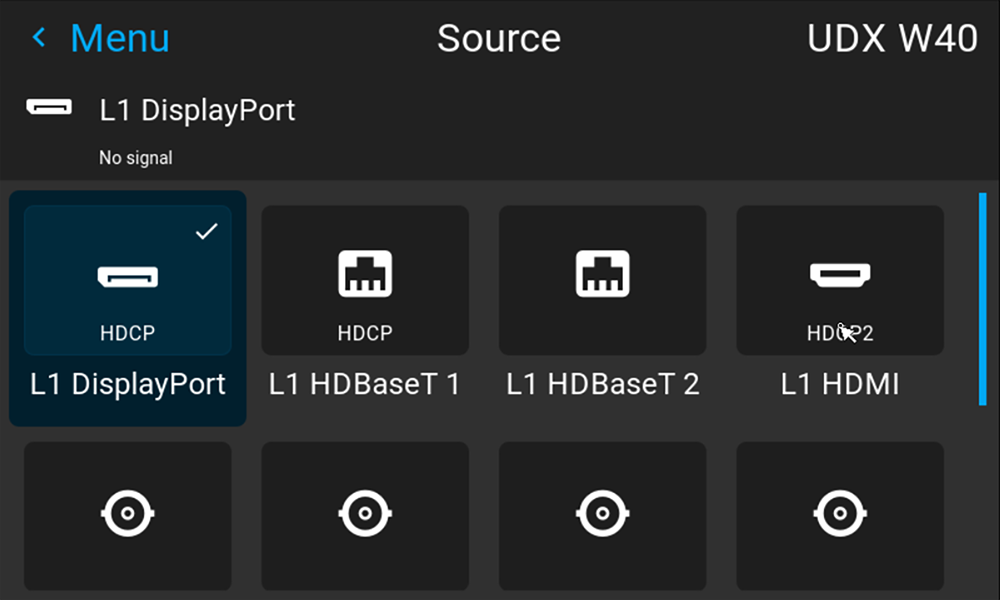This screenshot has width=1000, height=600.
Task: Click the UDX W40 projector name
Action: [x=892, y=38]
